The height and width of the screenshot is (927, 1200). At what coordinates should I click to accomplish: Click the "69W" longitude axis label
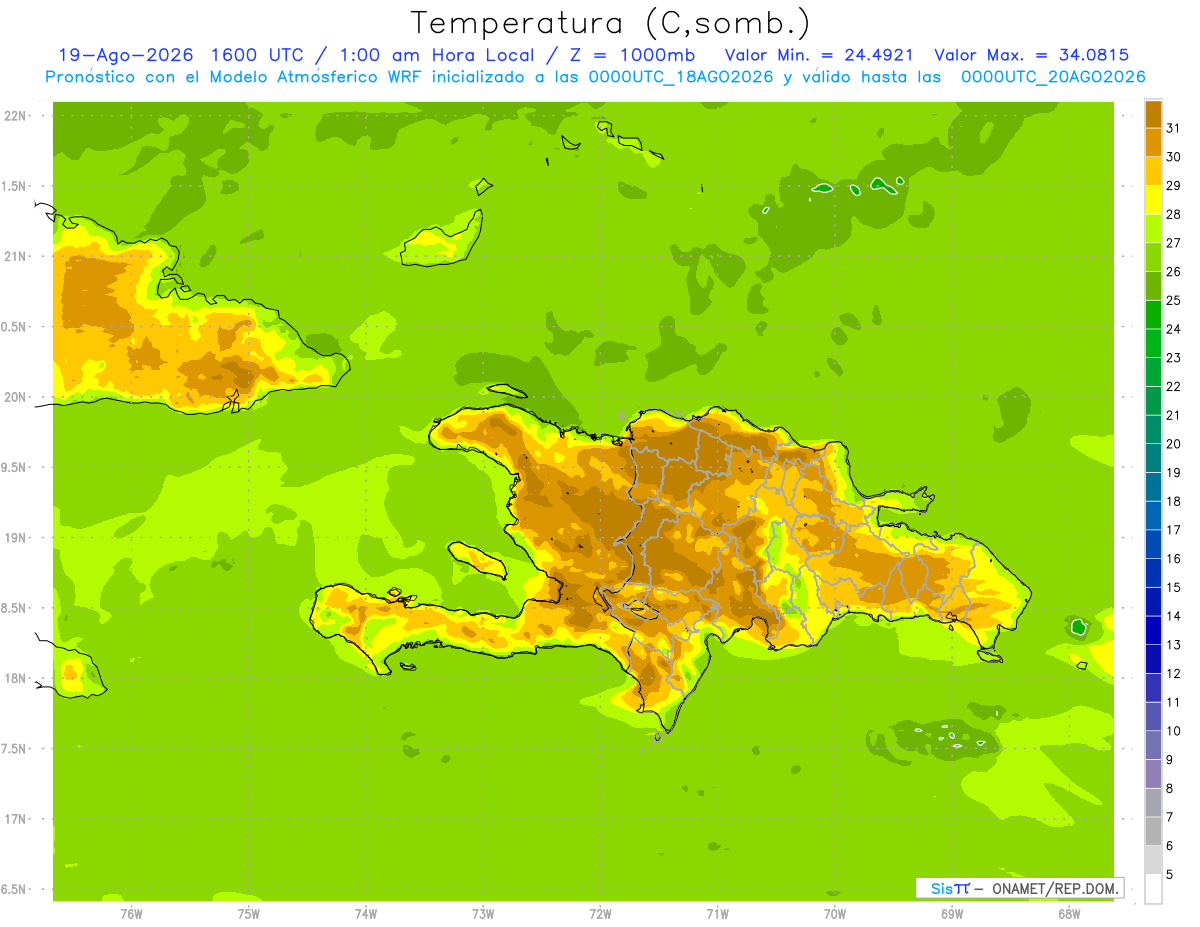(x=952, y=914)
